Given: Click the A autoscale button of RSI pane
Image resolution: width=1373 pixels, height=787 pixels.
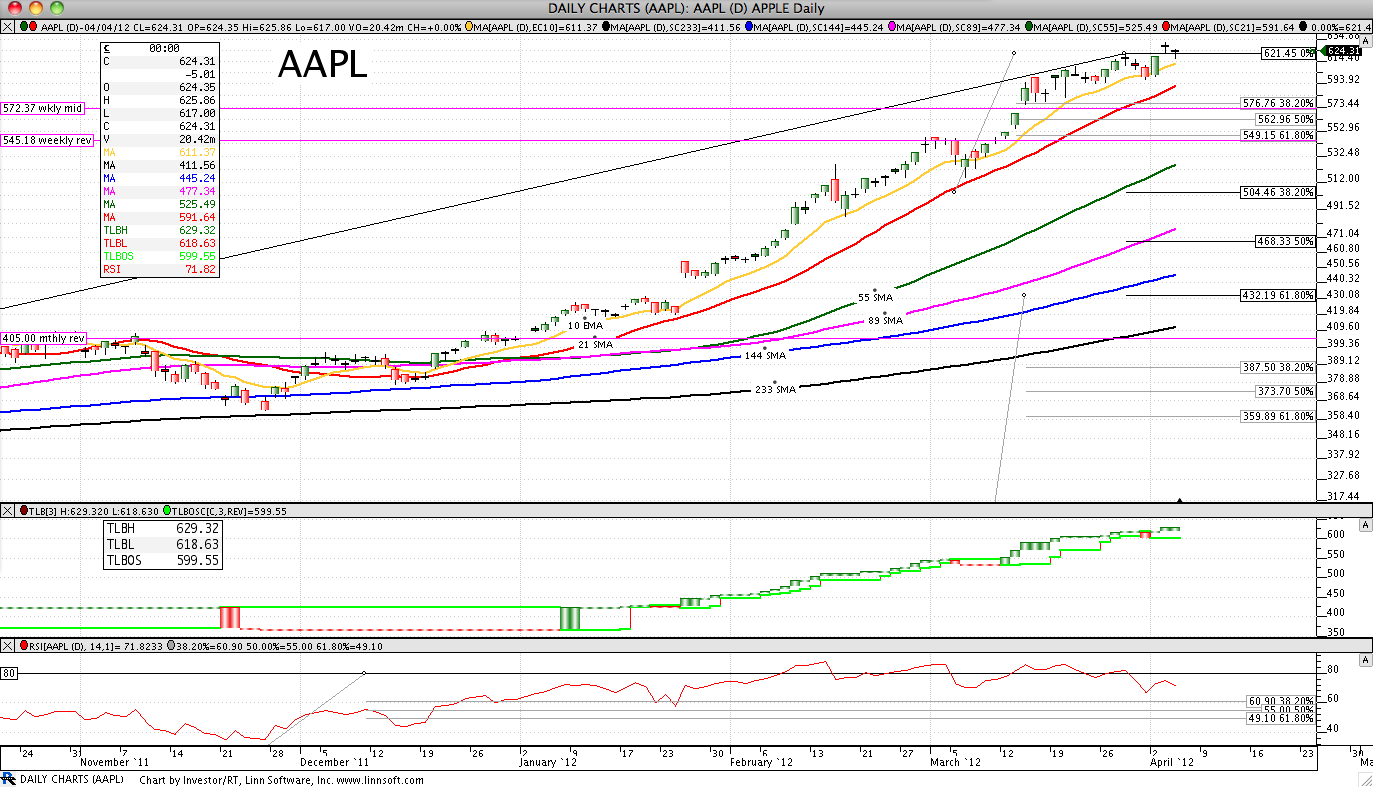Looking at the screenshot, I should tap(1366, 660).
